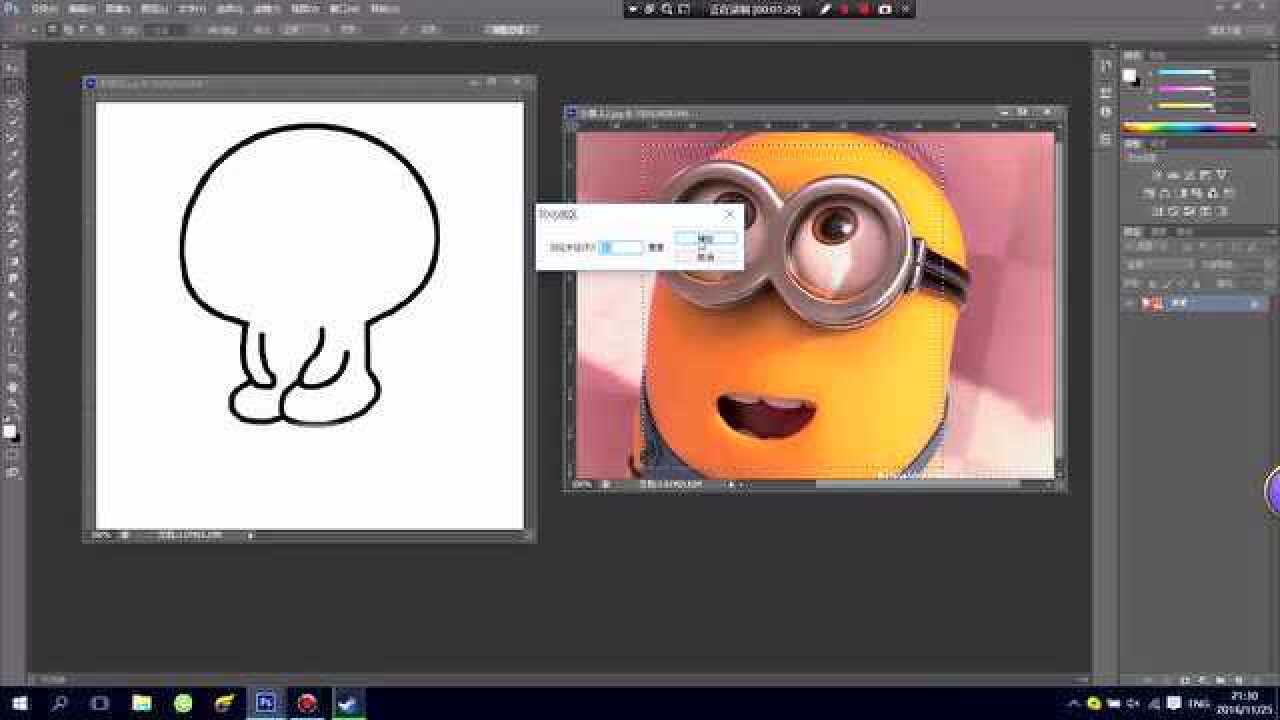Select the Horizontal Type tool
The width and height of the screenshot is (1280, 720).
(x=13, y=332)
